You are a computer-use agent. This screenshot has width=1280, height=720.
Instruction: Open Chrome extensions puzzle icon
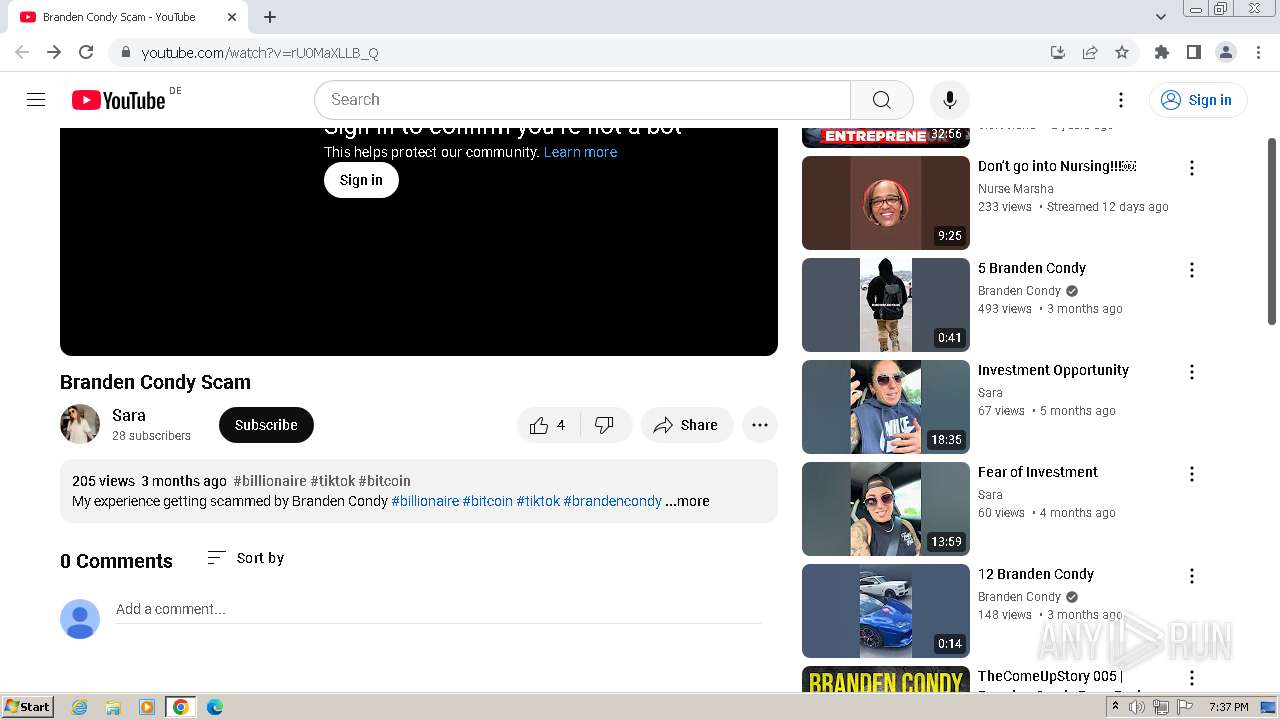tap(1161, 52)
